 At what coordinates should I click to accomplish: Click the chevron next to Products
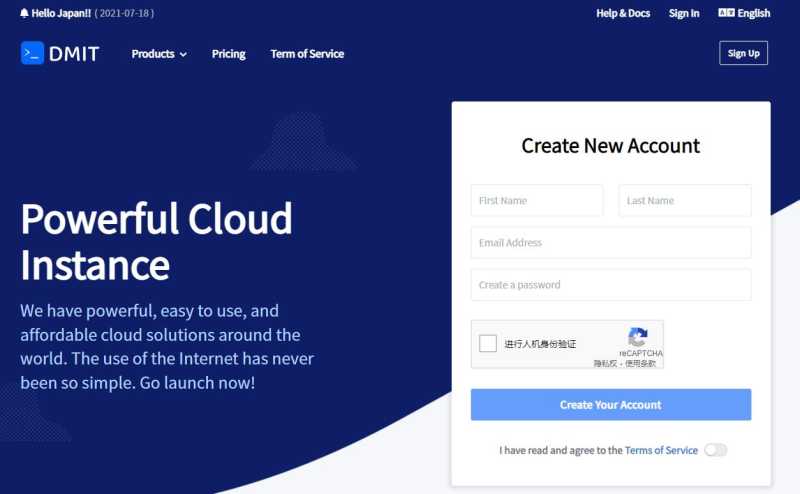point(183,55)
